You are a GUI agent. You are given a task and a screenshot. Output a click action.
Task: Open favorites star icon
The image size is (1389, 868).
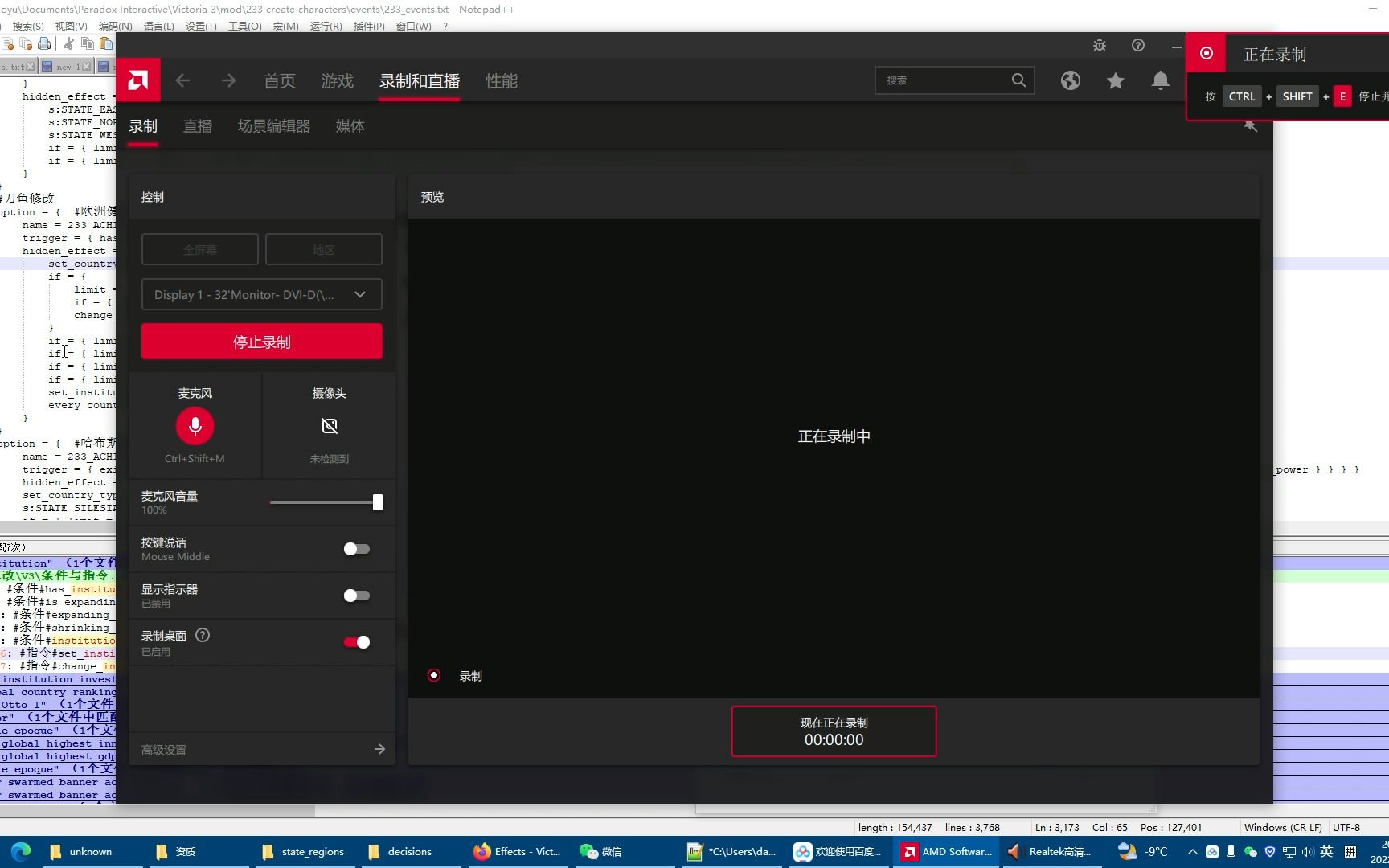pos(1115,80)
